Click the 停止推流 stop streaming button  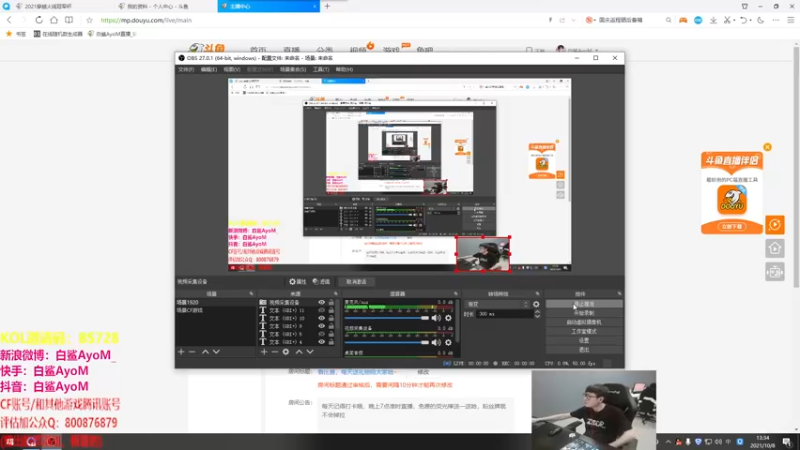pos(584,304)
